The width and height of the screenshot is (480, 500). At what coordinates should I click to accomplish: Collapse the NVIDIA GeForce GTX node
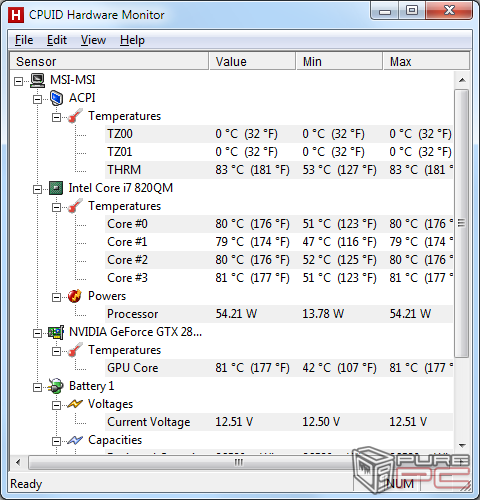click(38, 333)
